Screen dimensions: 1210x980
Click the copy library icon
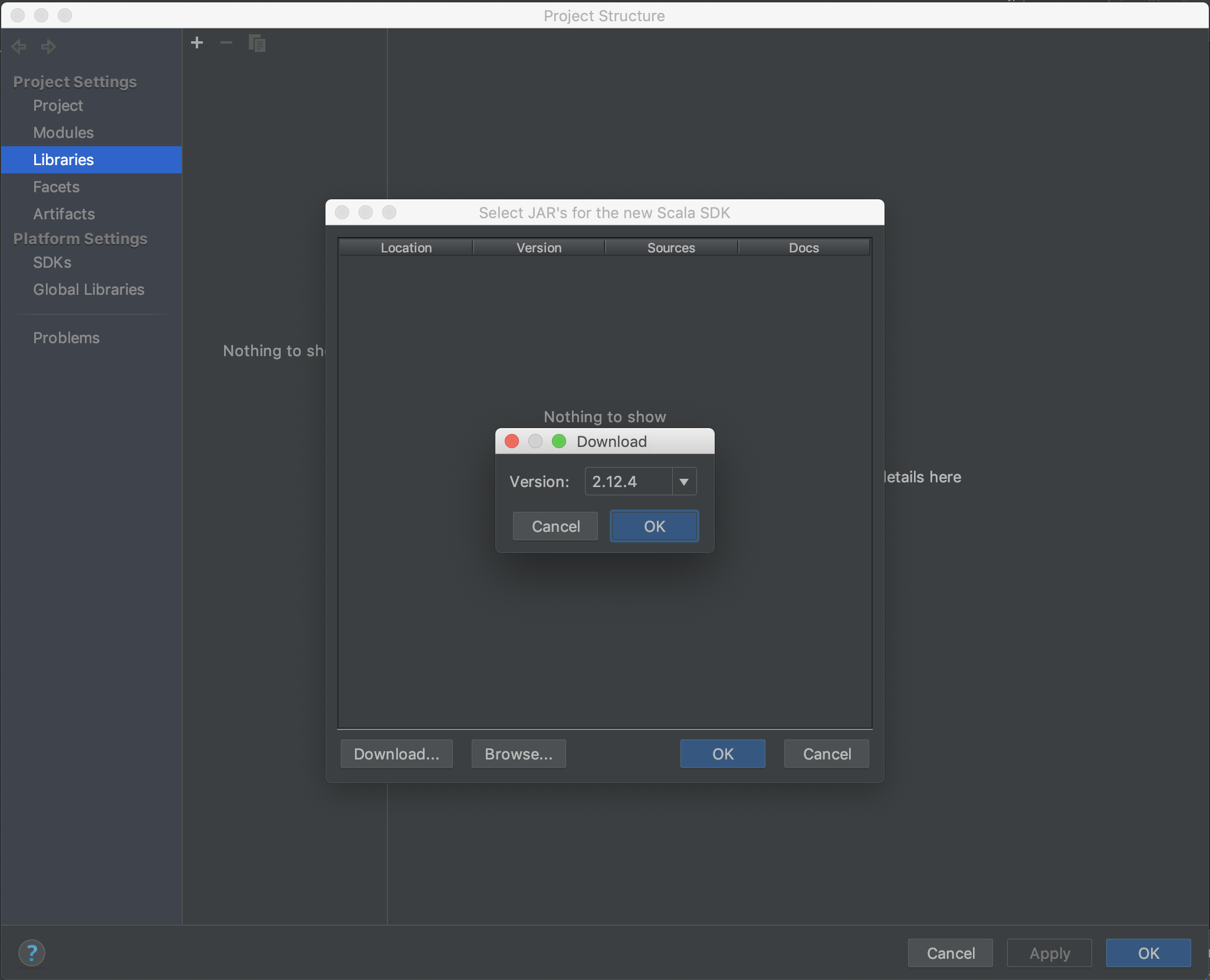pos(257,43)
